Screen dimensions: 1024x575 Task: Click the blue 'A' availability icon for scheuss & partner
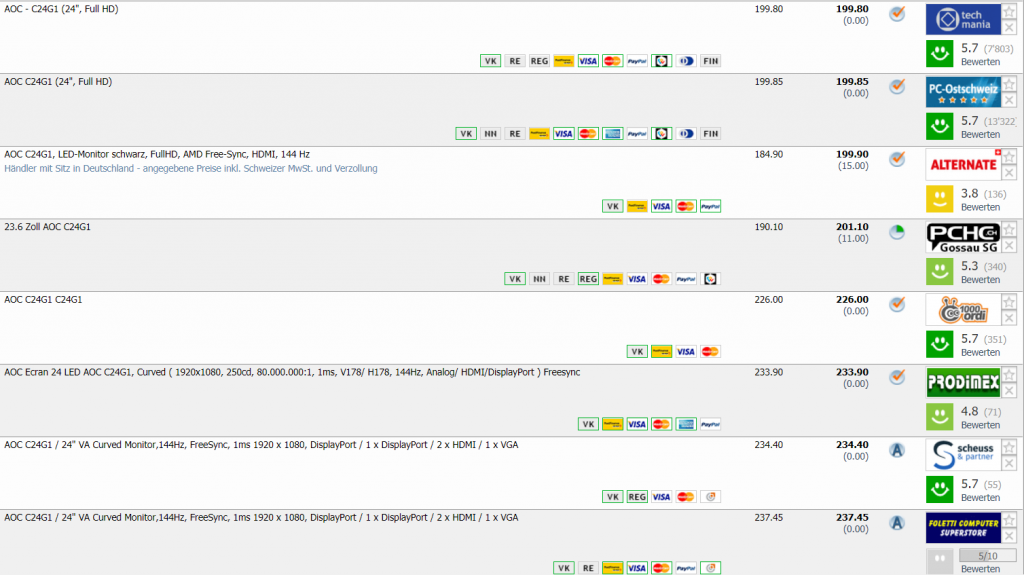point(897,450)
